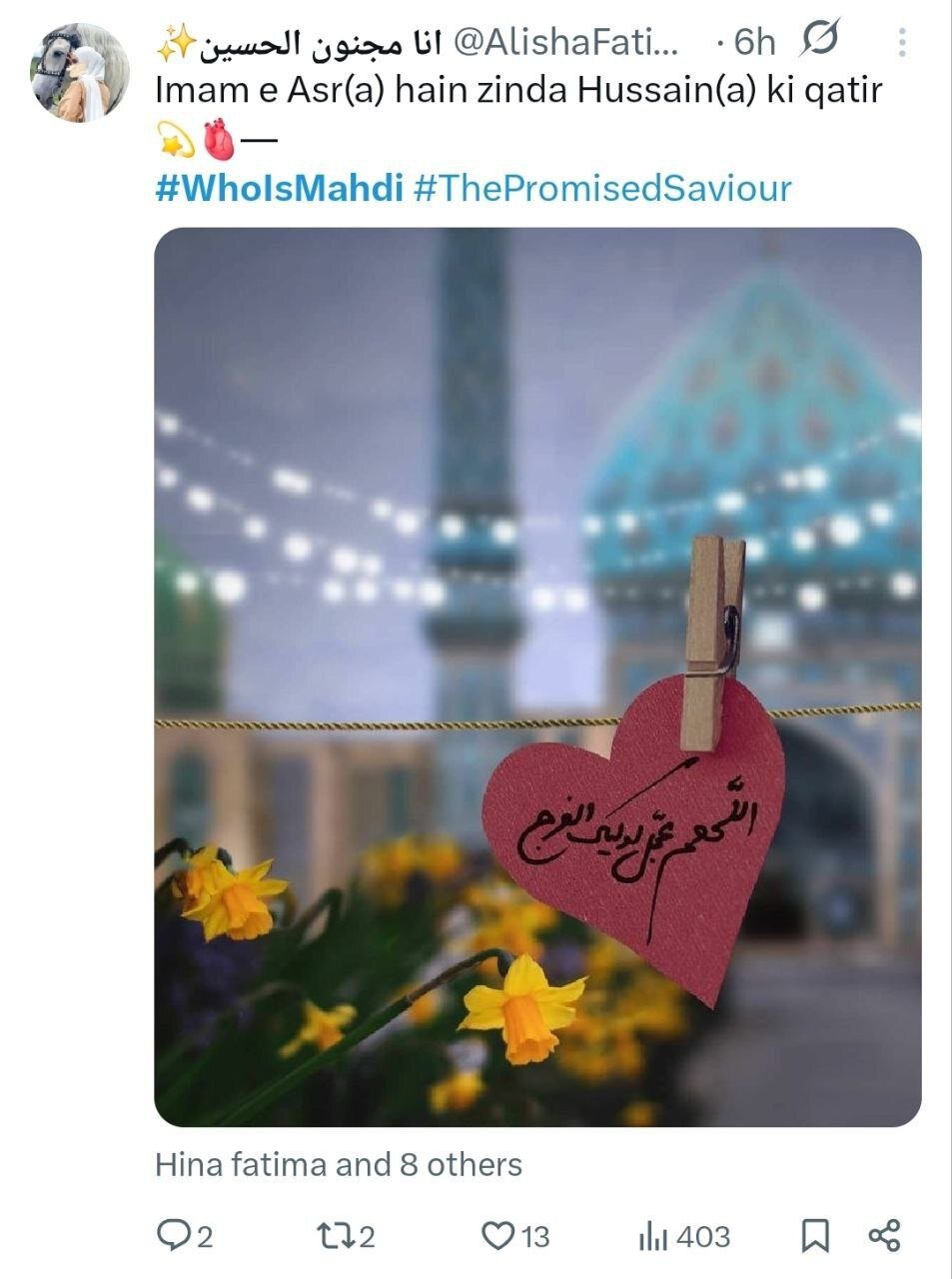
Task: Open the three-dot more options menu
Action: [902, 42]
